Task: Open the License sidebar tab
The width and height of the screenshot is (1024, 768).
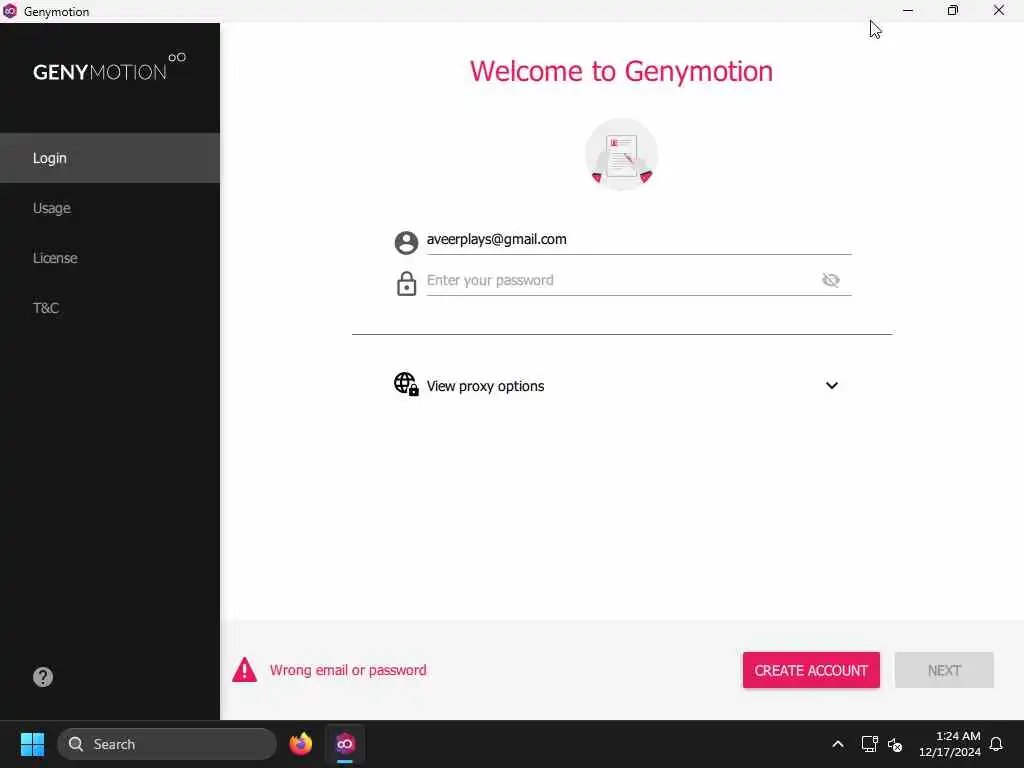Action: pyautogui.click(x=110, y=258)
